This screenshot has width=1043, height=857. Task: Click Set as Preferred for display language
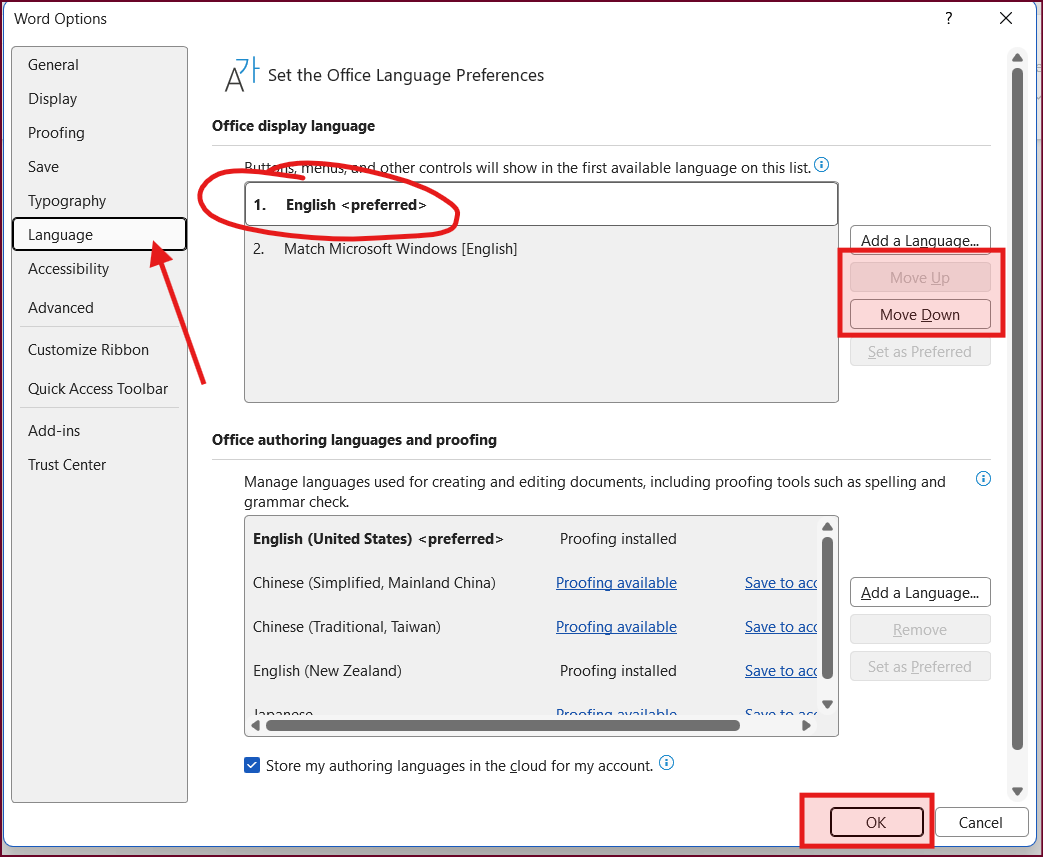point(920,352)
